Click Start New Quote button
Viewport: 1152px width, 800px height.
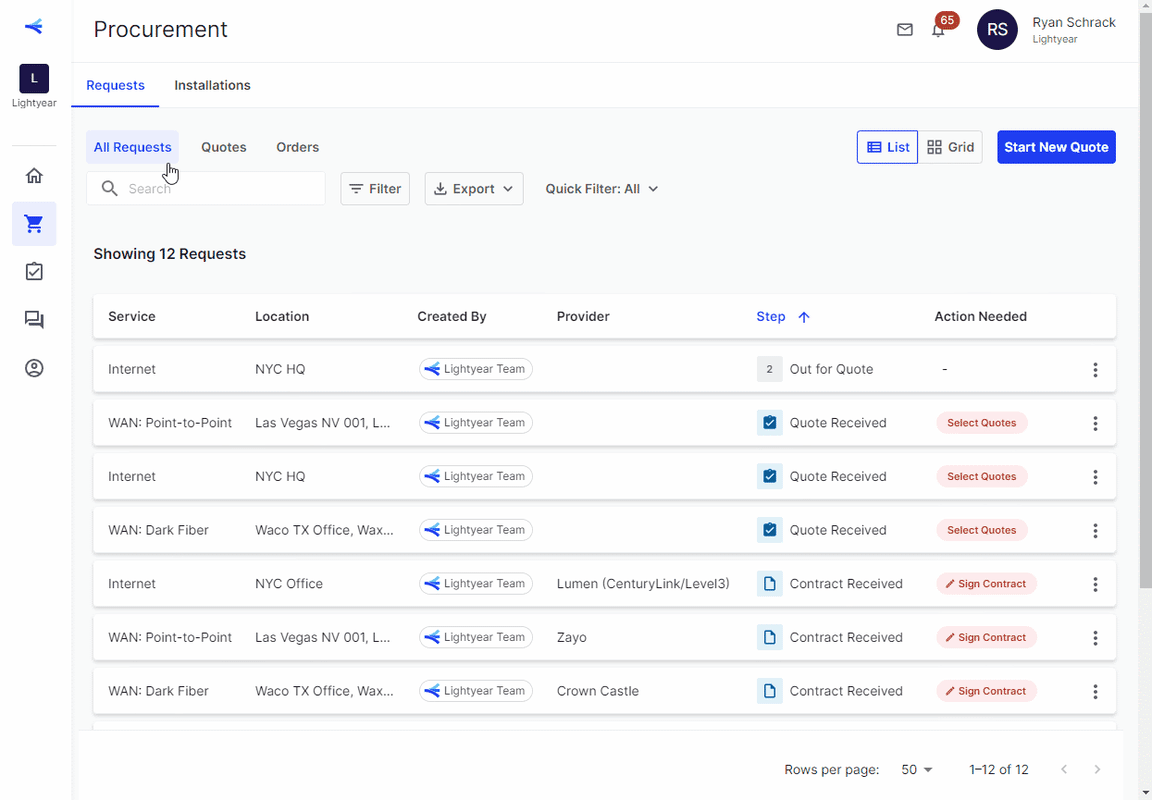tap(1056, 147)
